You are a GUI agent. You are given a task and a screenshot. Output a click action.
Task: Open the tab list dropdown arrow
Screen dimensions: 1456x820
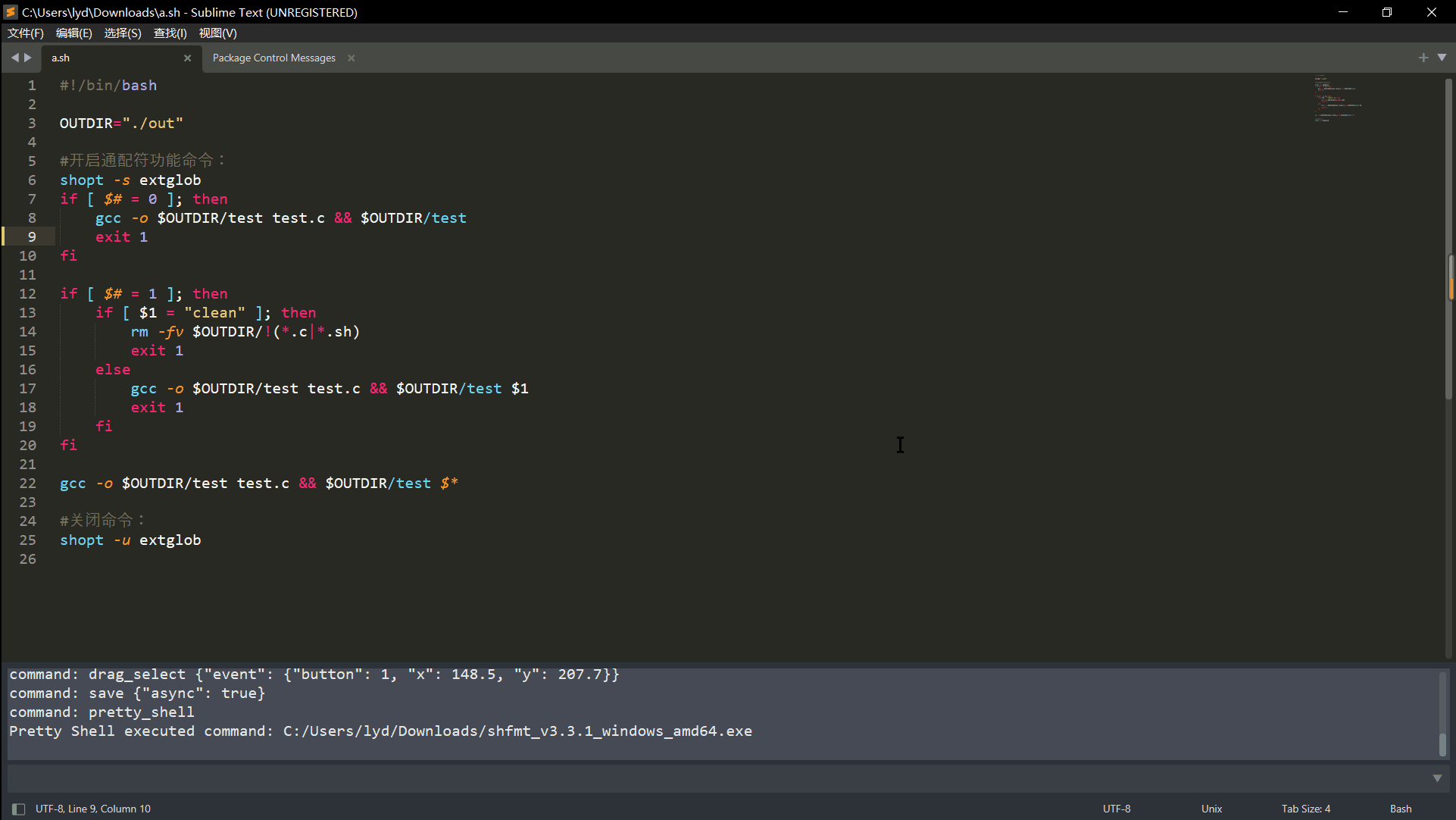pos(1442,58)
